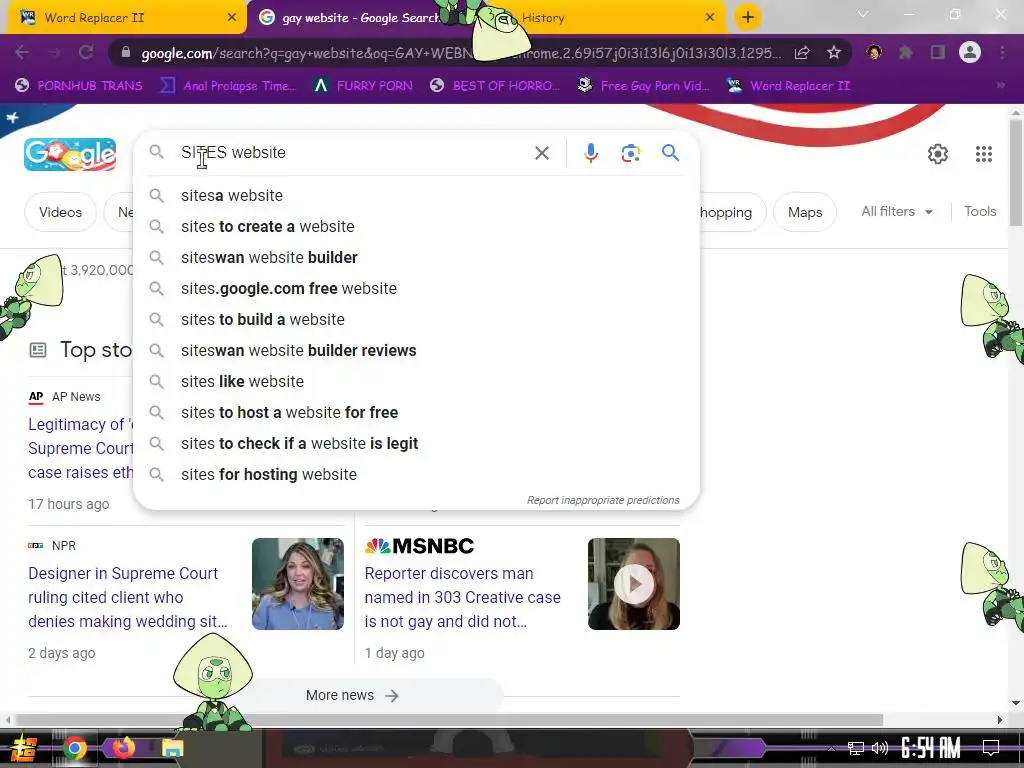Image resolution: width=1024 pixels, height=768 pixels.
Task: Bookmark this page with the star icon
Action: coord(833,52)
